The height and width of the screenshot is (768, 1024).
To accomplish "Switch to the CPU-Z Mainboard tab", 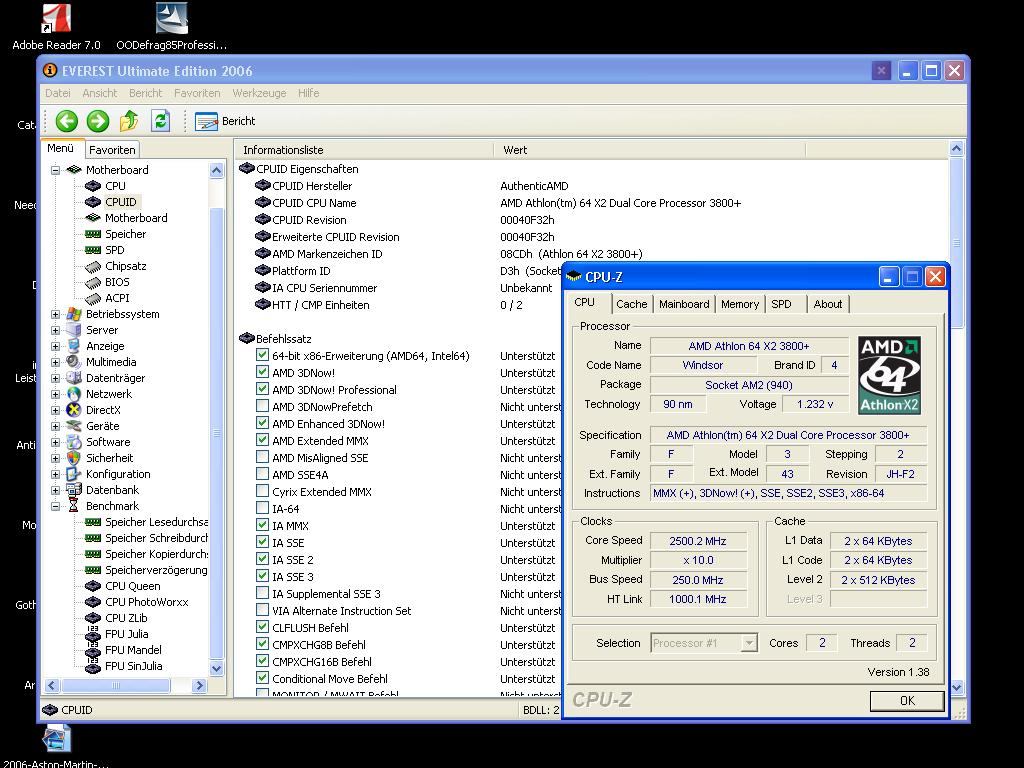I will 684,304.
